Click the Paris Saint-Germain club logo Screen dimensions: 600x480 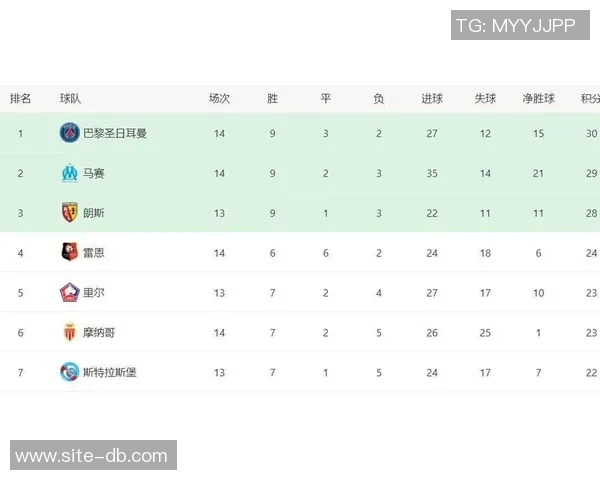[x=69, y=133]
